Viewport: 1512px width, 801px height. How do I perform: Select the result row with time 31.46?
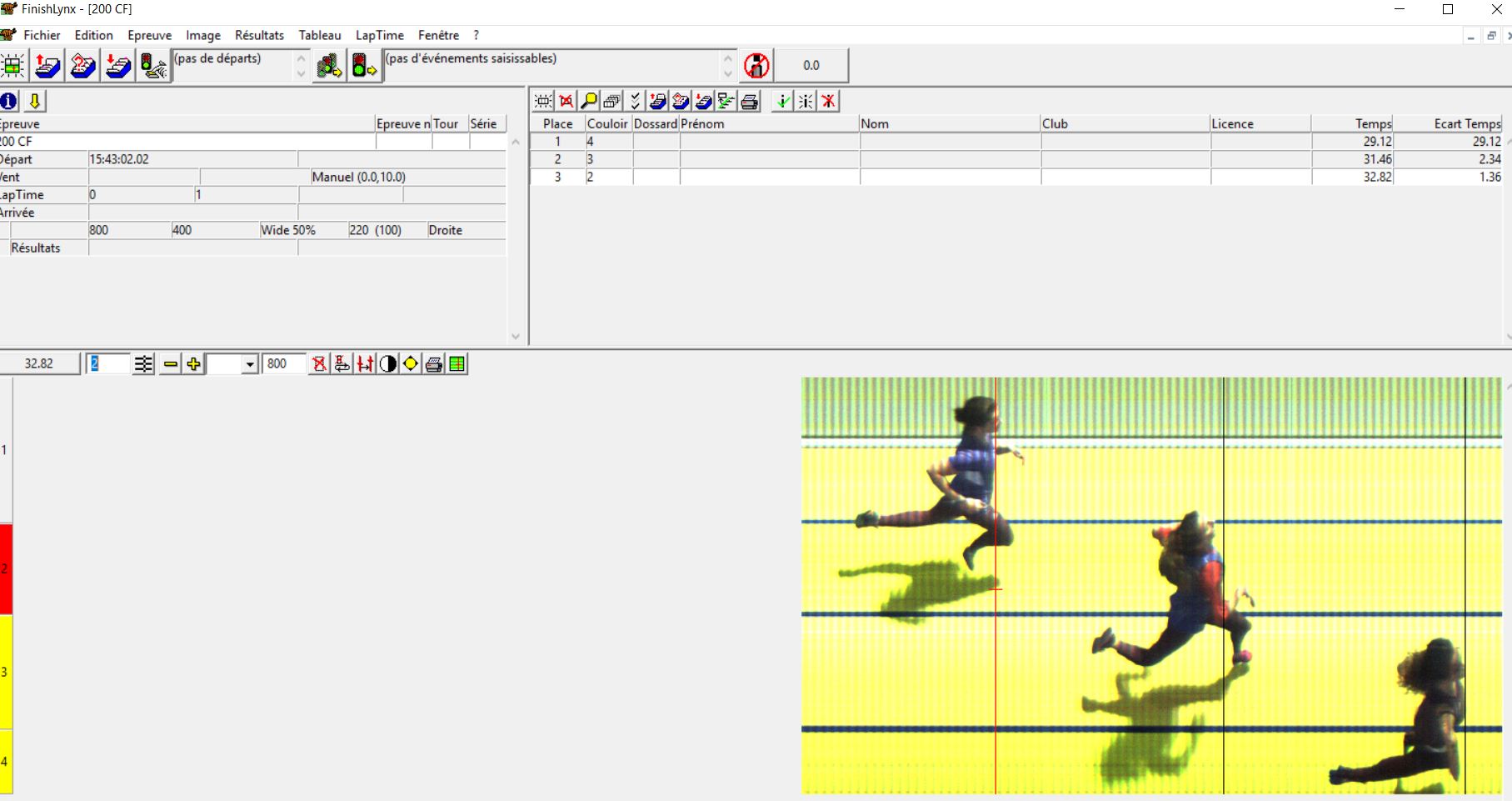1016,159
